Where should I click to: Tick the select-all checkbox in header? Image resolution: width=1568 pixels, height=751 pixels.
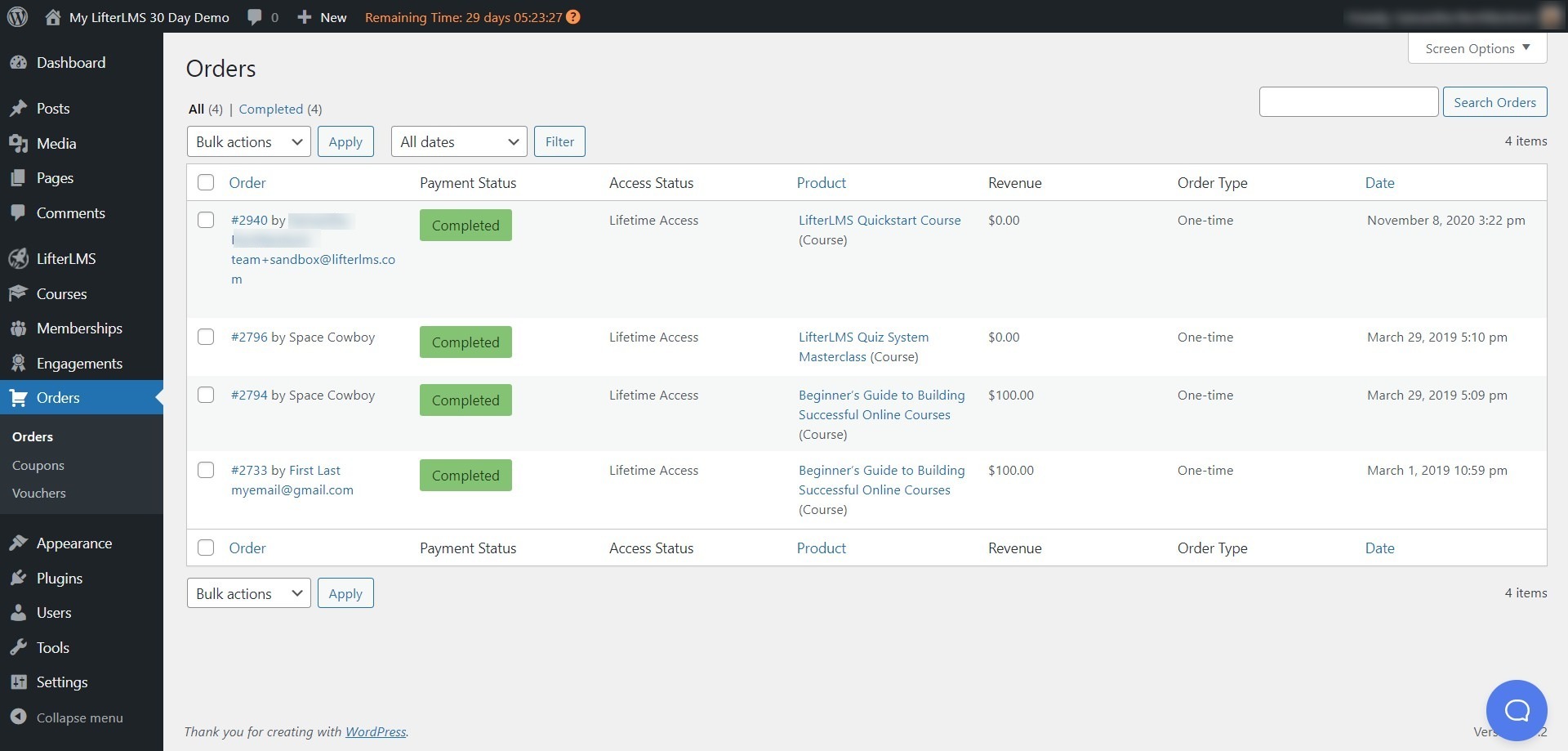tap(206, 182)
